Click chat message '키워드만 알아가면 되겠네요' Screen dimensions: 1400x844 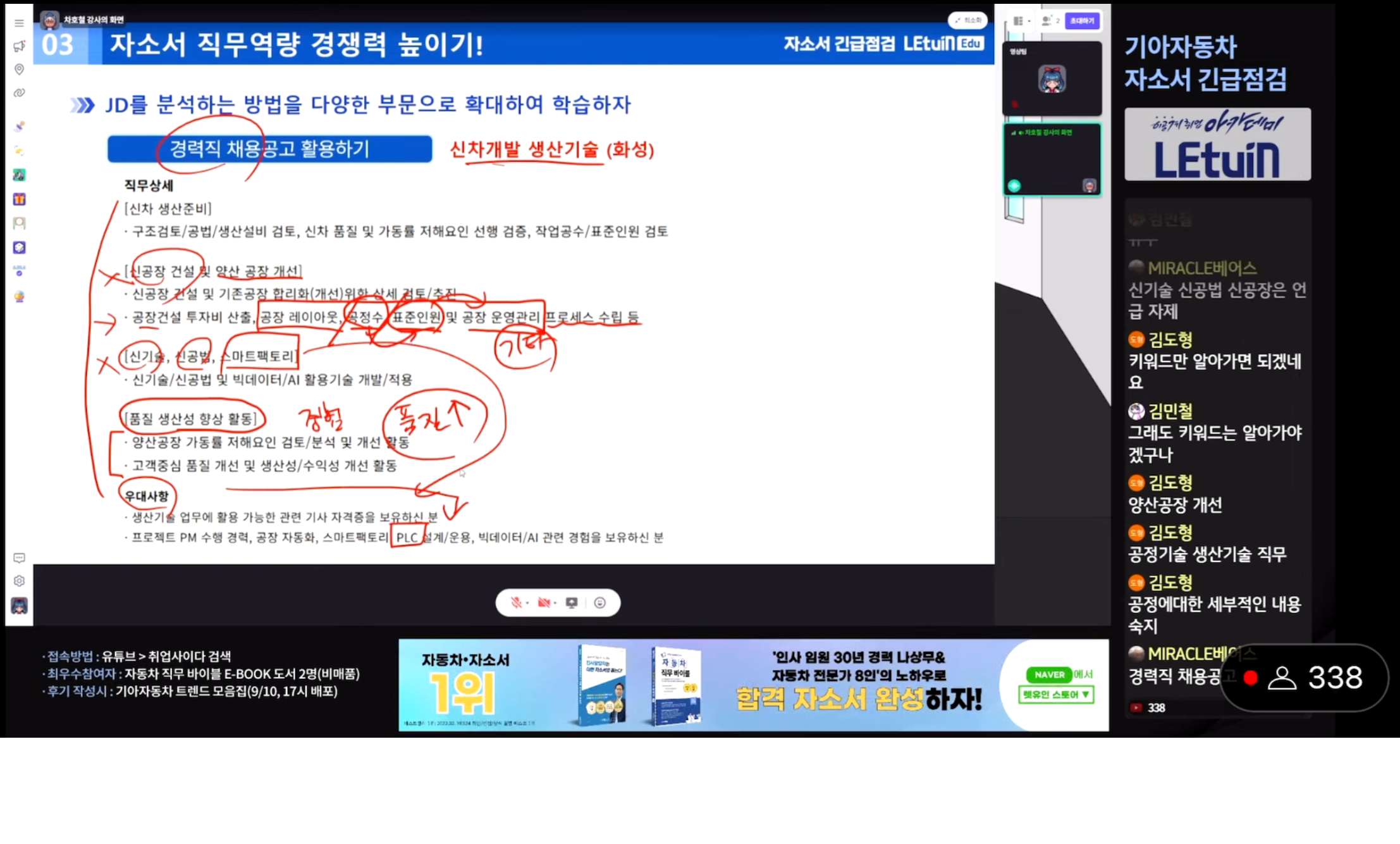[1215, 371]
